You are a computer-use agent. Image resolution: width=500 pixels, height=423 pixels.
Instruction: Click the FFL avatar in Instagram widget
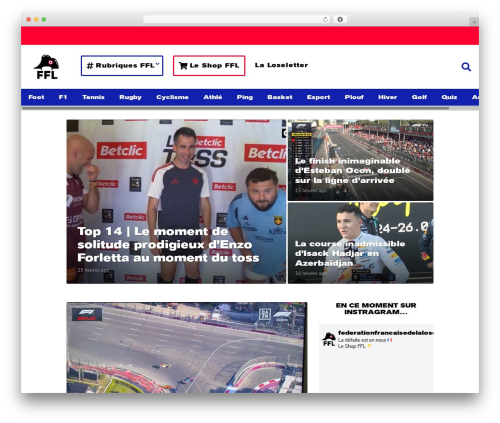329,339
